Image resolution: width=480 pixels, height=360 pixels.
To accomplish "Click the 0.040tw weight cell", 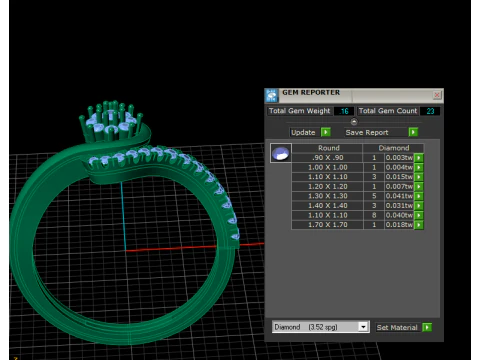I will pyautogui.click(x=399, y=215).
